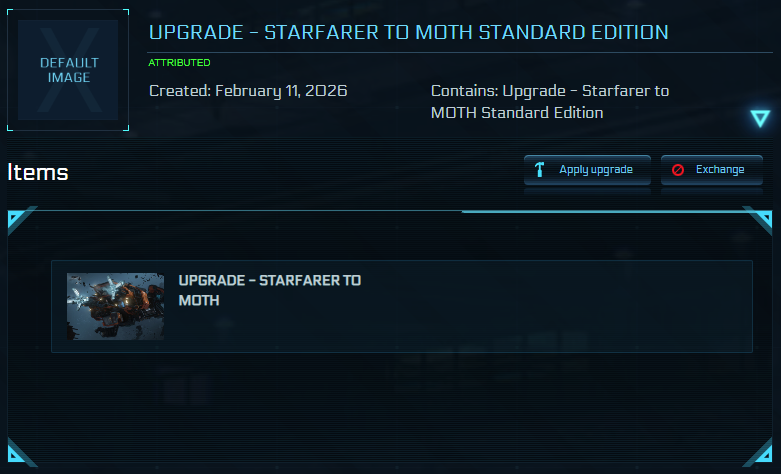This screenshot has width=781, height=474.
Task: Click the Created February 11, 2026 date
Action: coord(248,90)
